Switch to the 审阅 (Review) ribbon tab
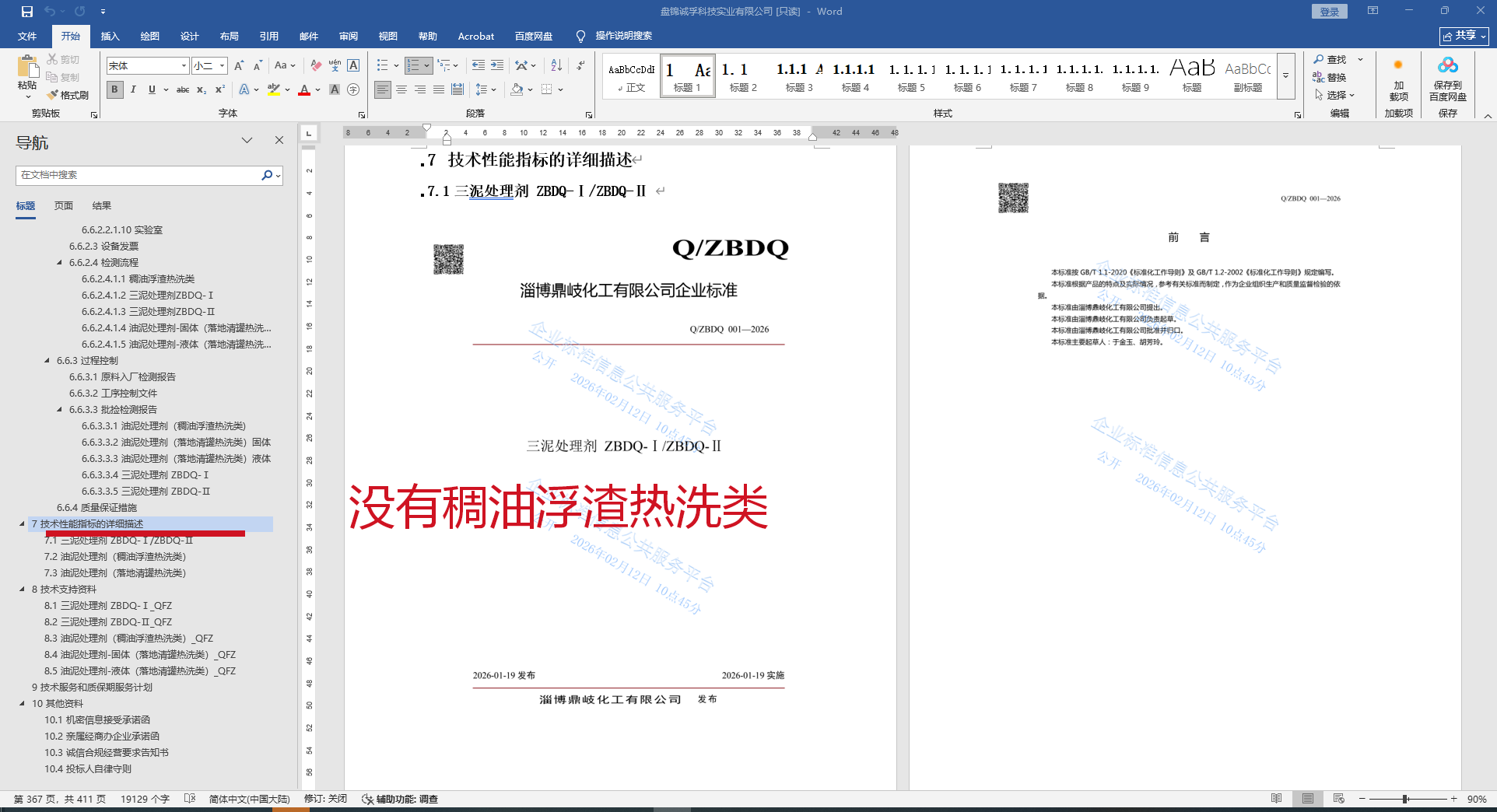 (348, 37)
